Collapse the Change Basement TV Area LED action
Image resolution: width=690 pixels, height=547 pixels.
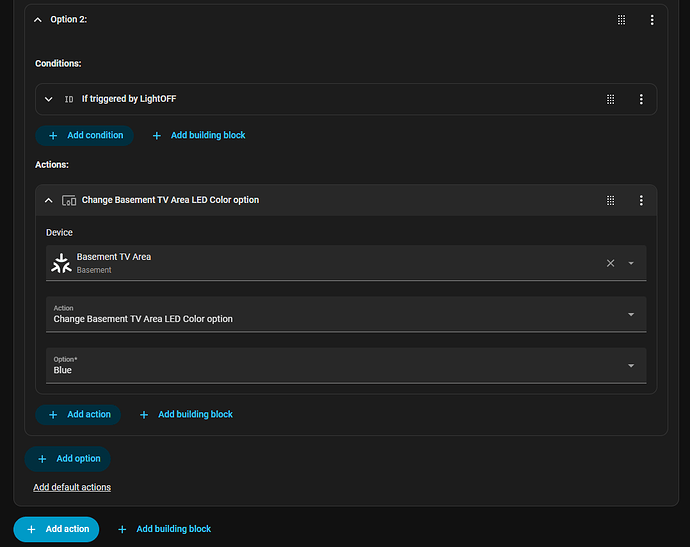[x=49, y=200]
